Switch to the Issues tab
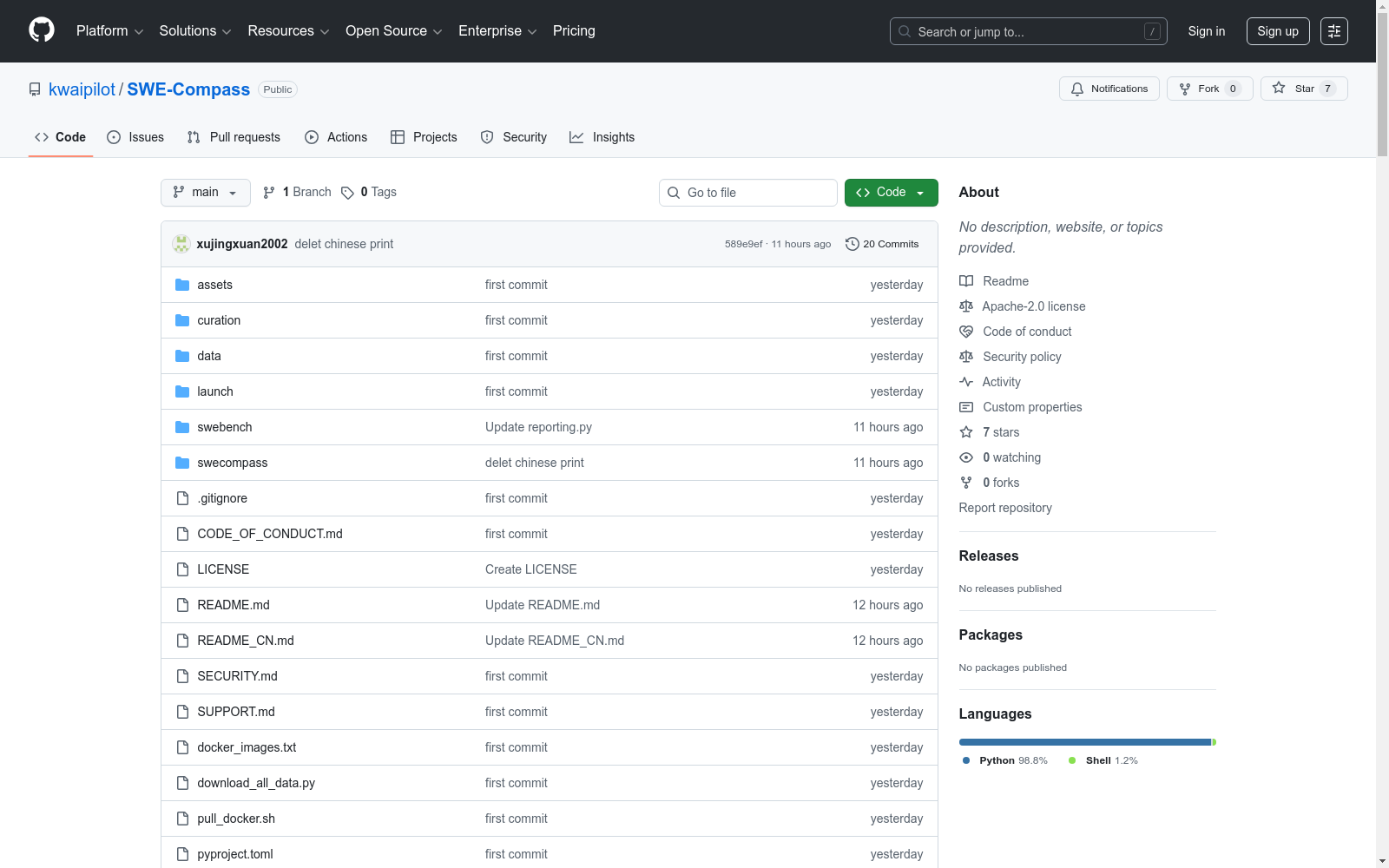 [135, 137]
